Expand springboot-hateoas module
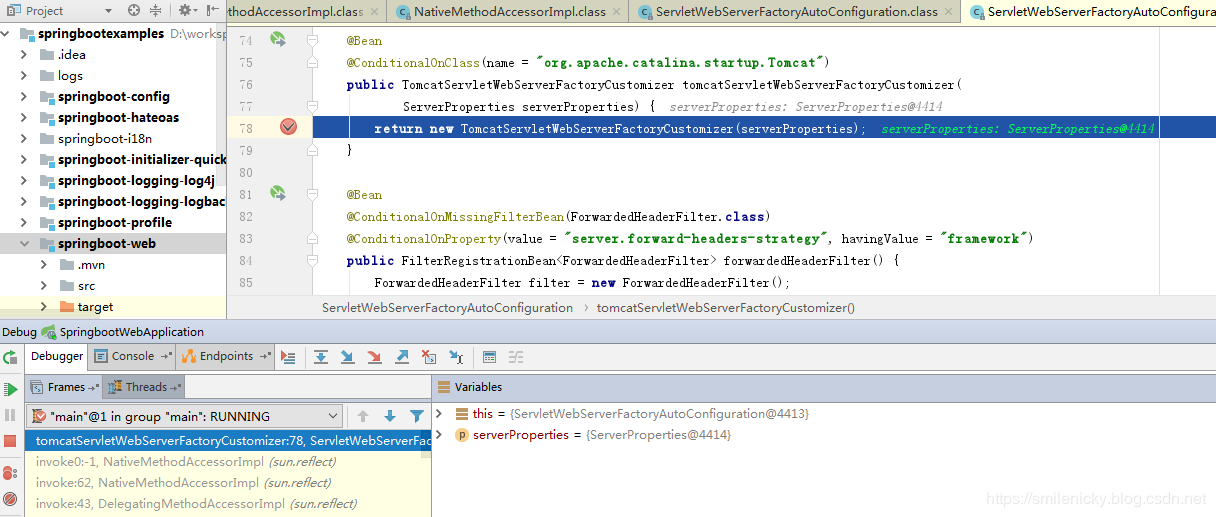Viewport: 1216px width, 517px height. pyautogui.click(x=24, y=117)
